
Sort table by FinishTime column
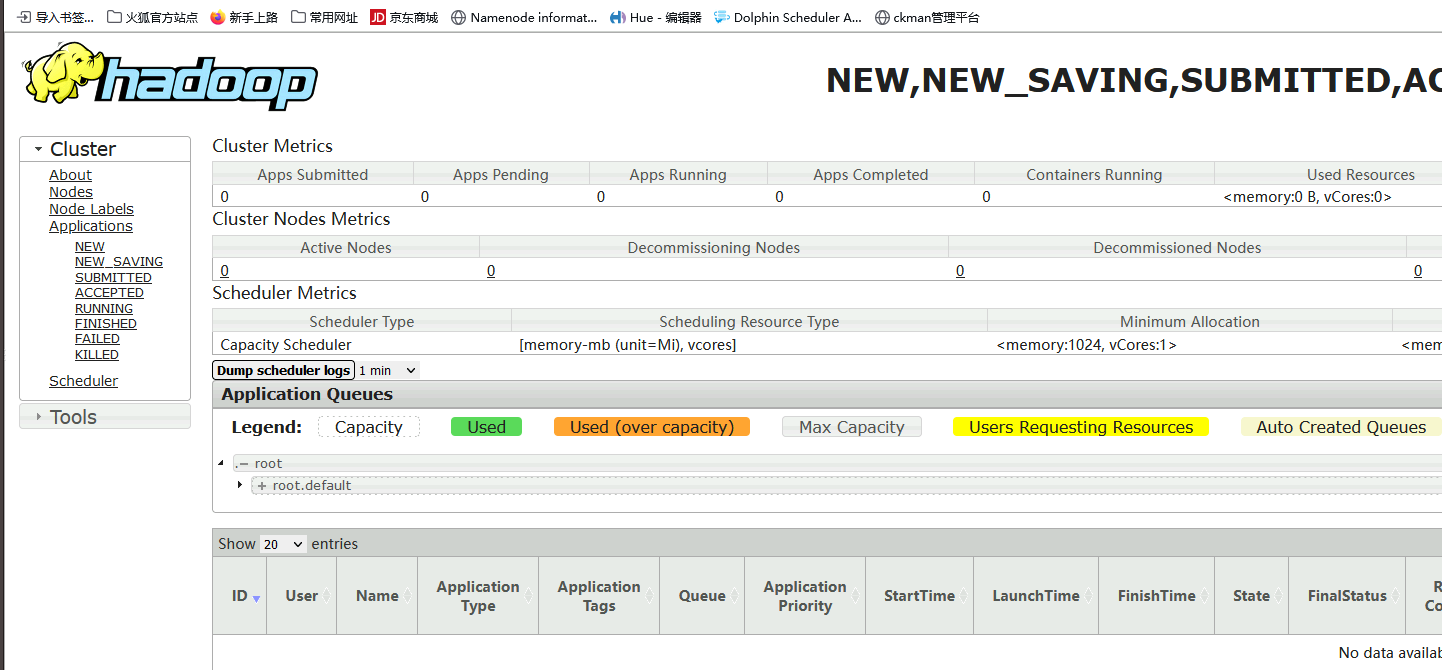pyautogui.click(x=1156, y=596)
